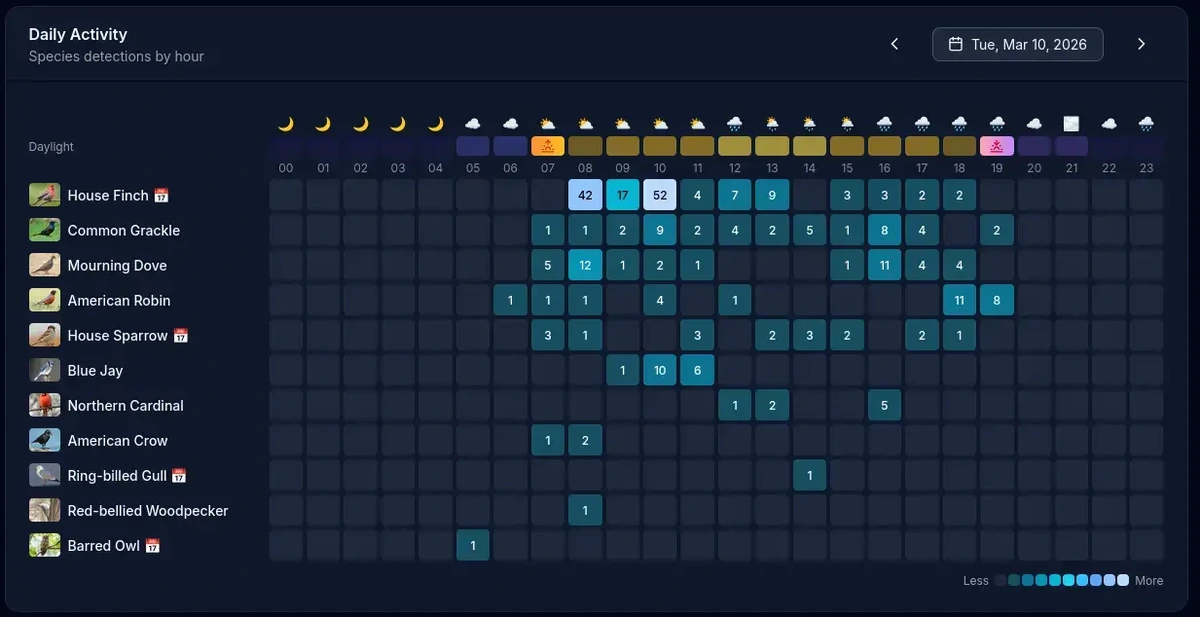Go to the previous day

[894, 44]
